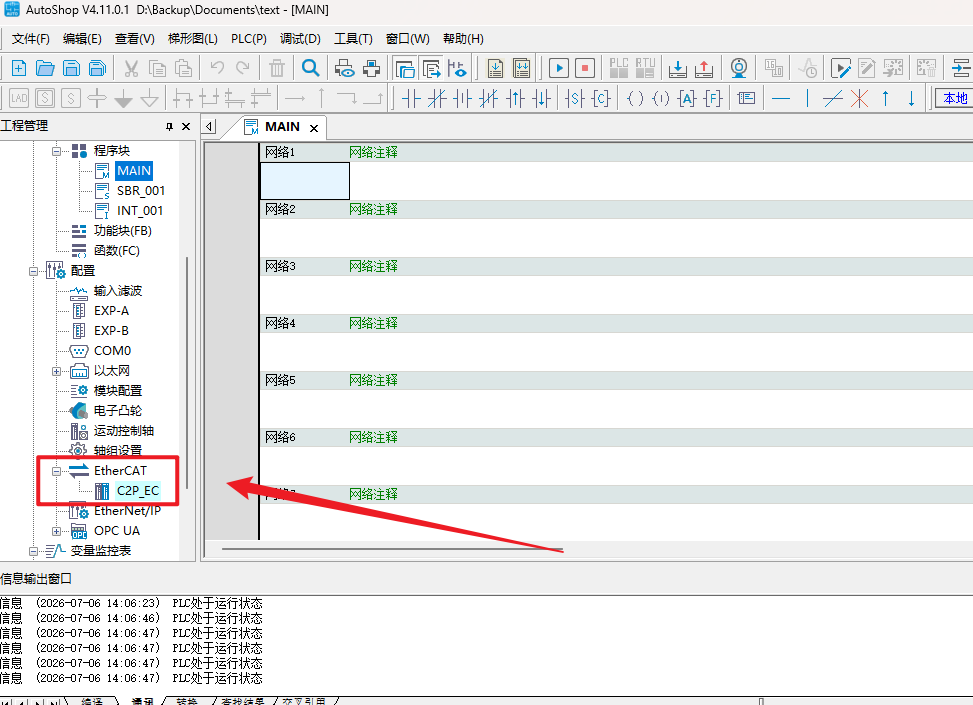Screen dimensions: 973x705
Task: Click the printer icon to print
Action: click(371, 68)
